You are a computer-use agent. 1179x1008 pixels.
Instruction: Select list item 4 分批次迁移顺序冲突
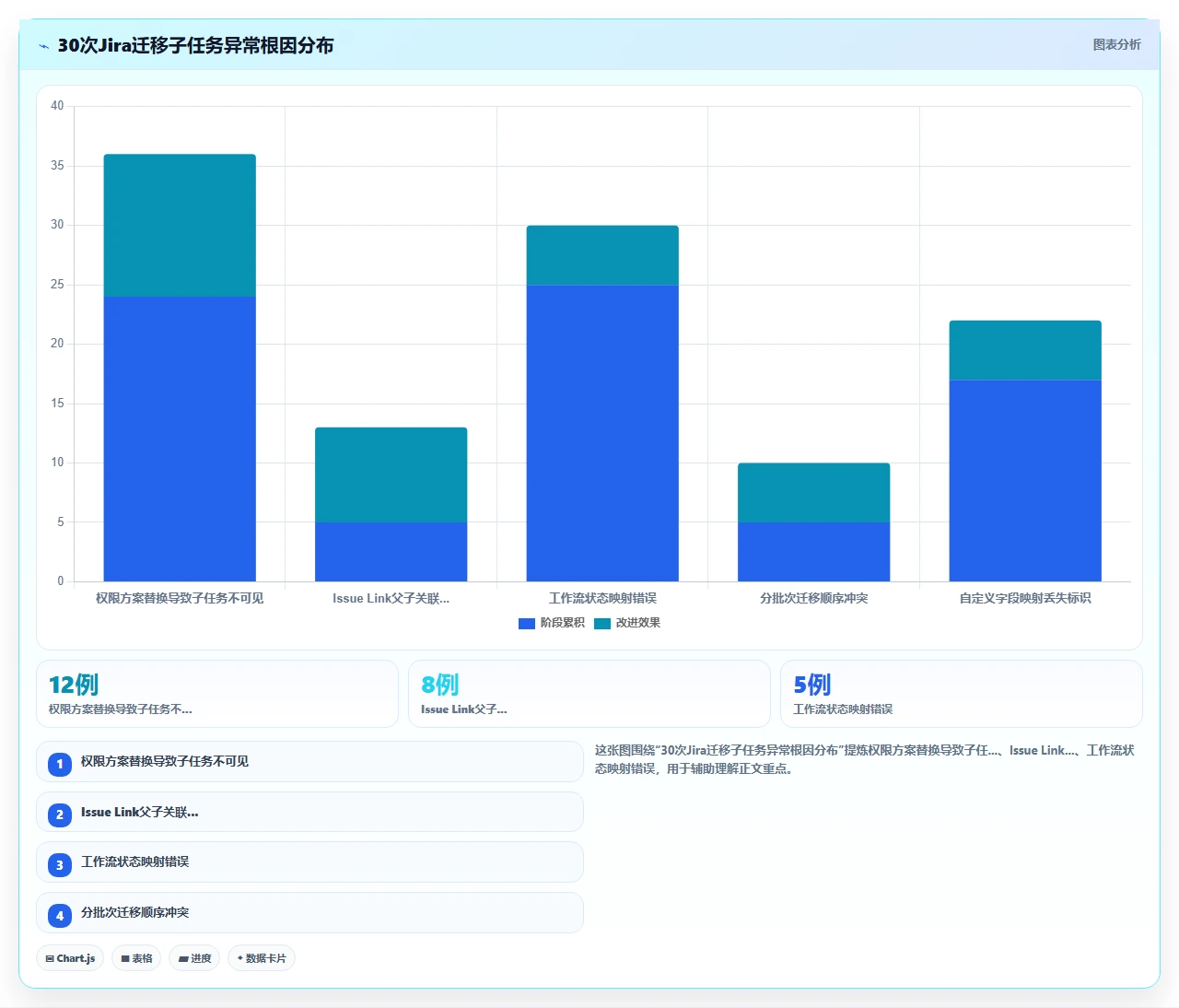tap(309, 913)
